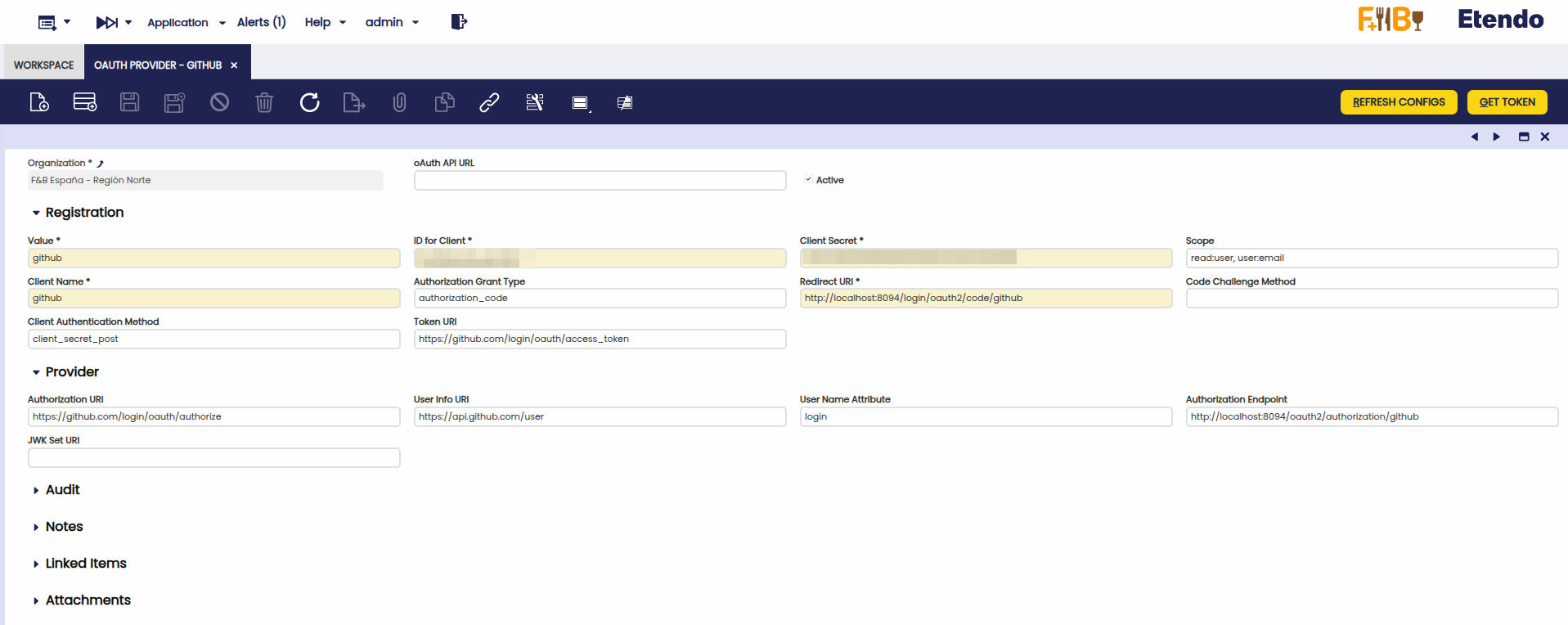The width and height of the screenshot is (1568, 625).
Task: Click the wrench customize form icon
Action: point(535,102)
